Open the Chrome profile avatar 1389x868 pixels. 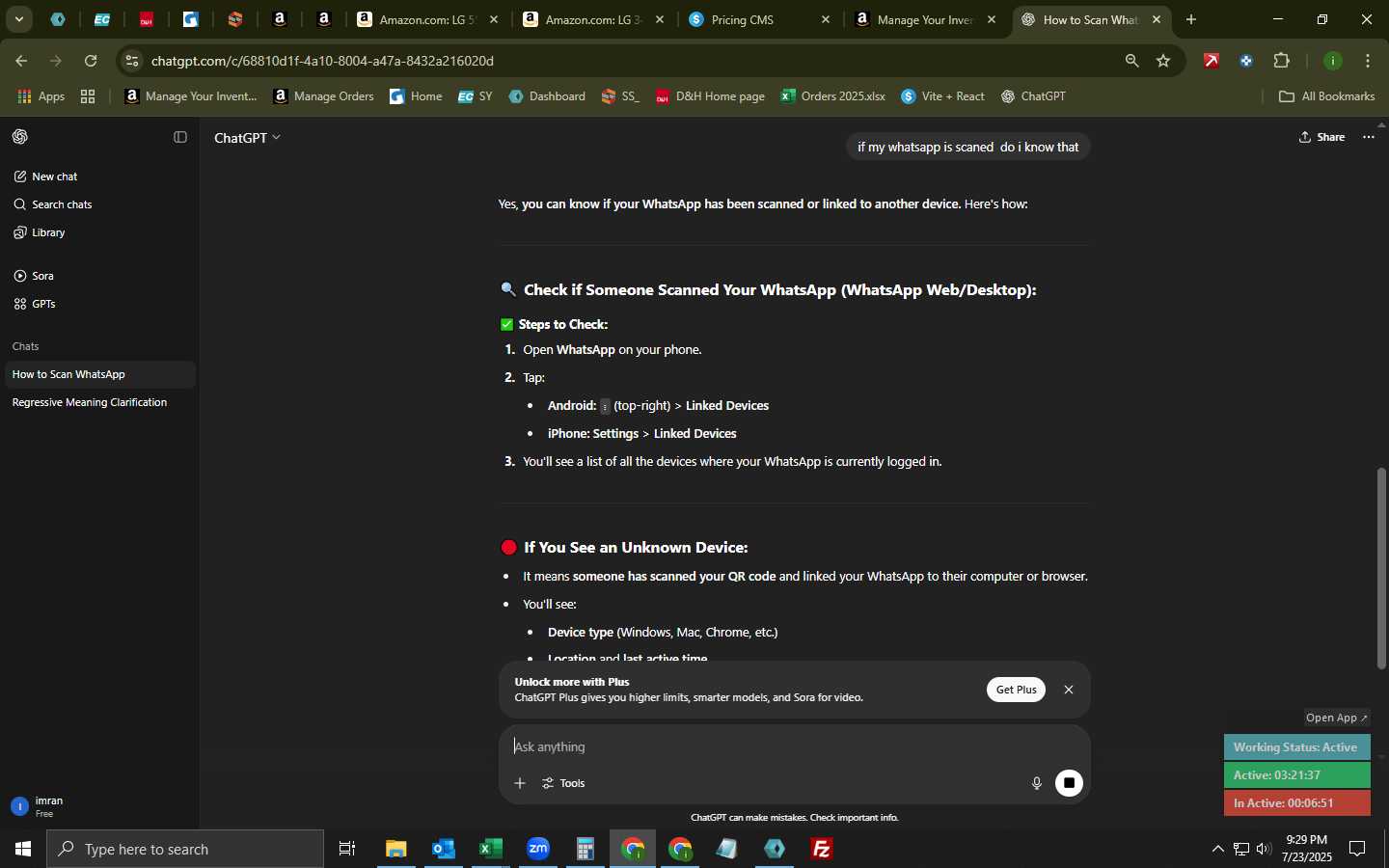1334,61
